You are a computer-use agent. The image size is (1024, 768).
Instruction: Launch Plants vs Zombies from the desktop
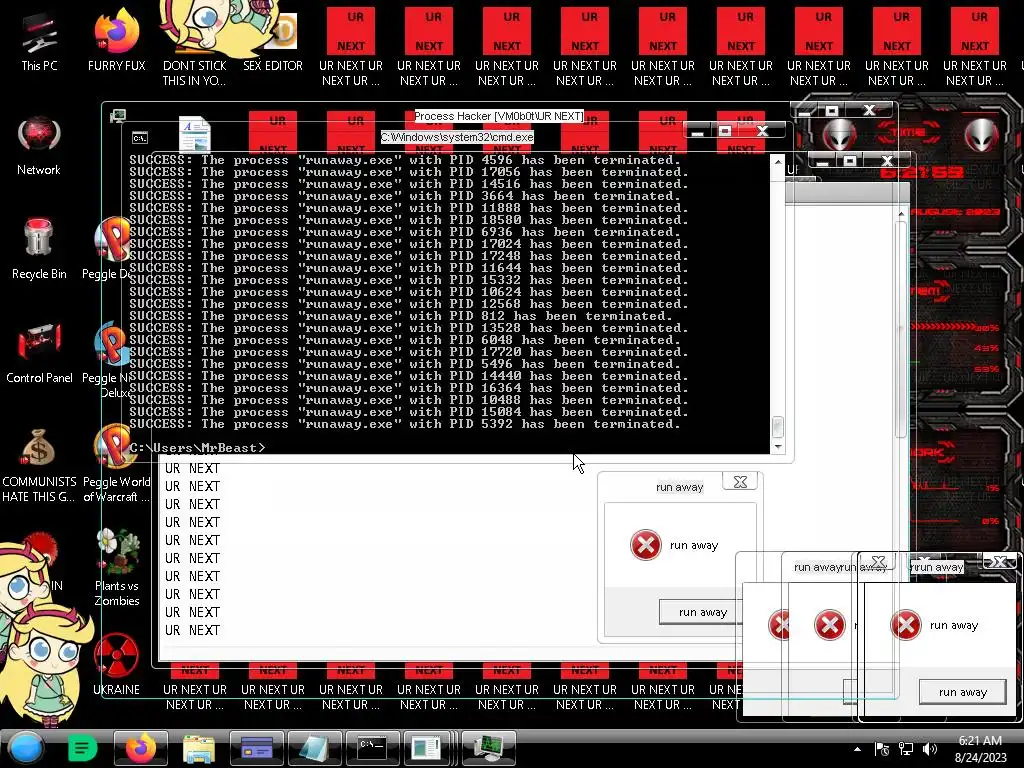coord(117,568)
